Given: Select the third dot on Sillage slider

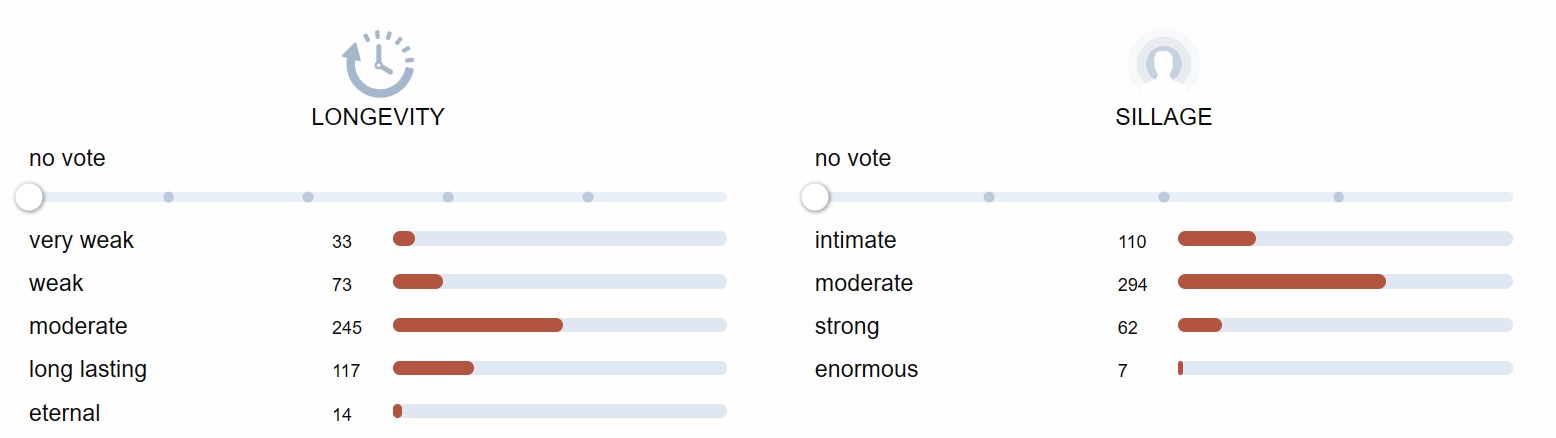Looking at the screenshot, I should pyautogui.click(x=1164, y=197).
